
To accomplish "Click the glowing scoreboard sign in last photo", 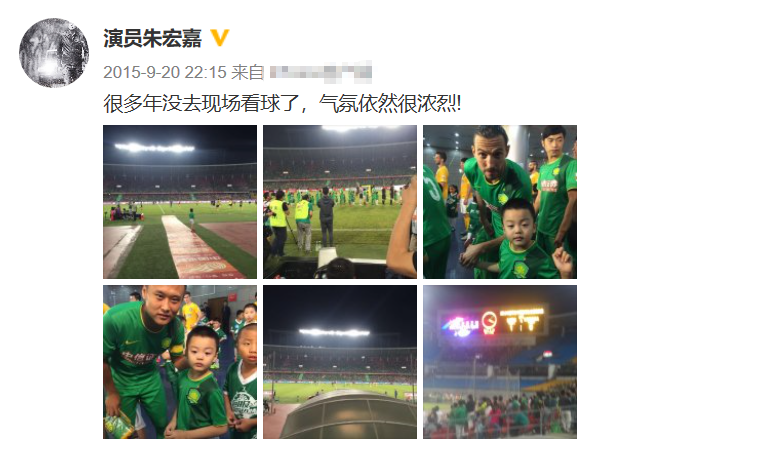I will 493,322.
